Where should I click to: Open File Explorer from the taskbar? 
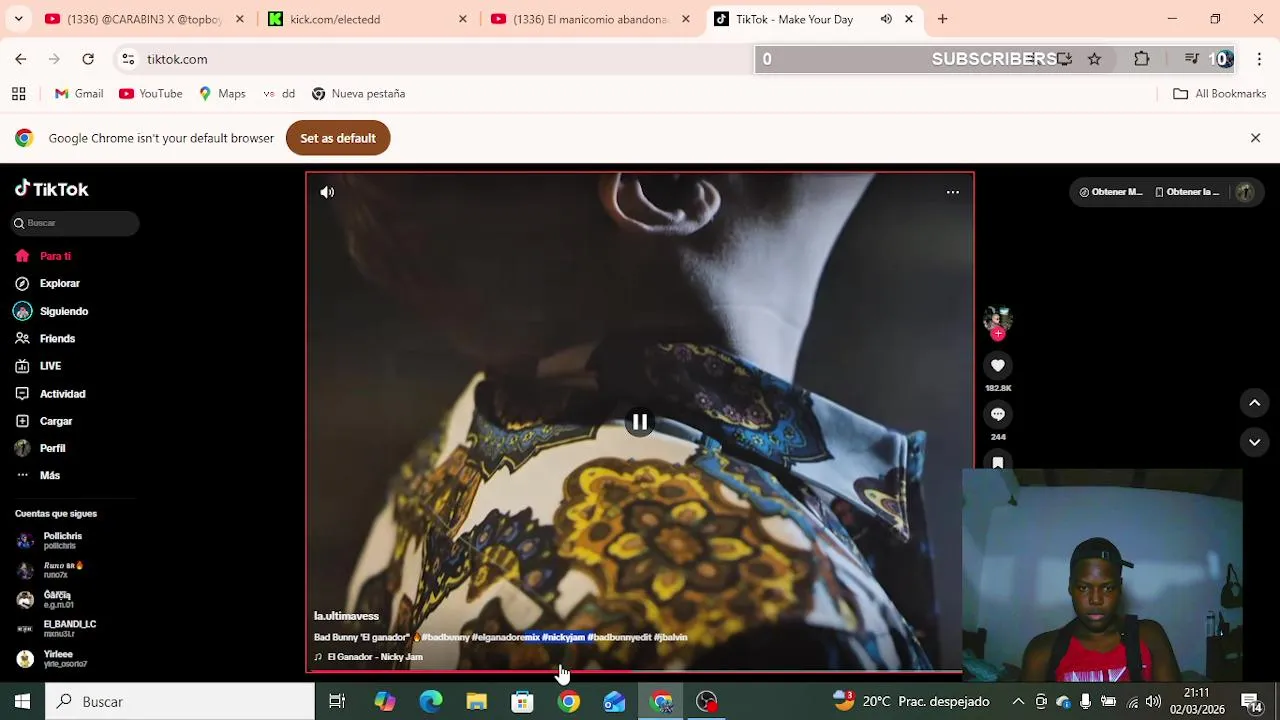coord(476,702)
